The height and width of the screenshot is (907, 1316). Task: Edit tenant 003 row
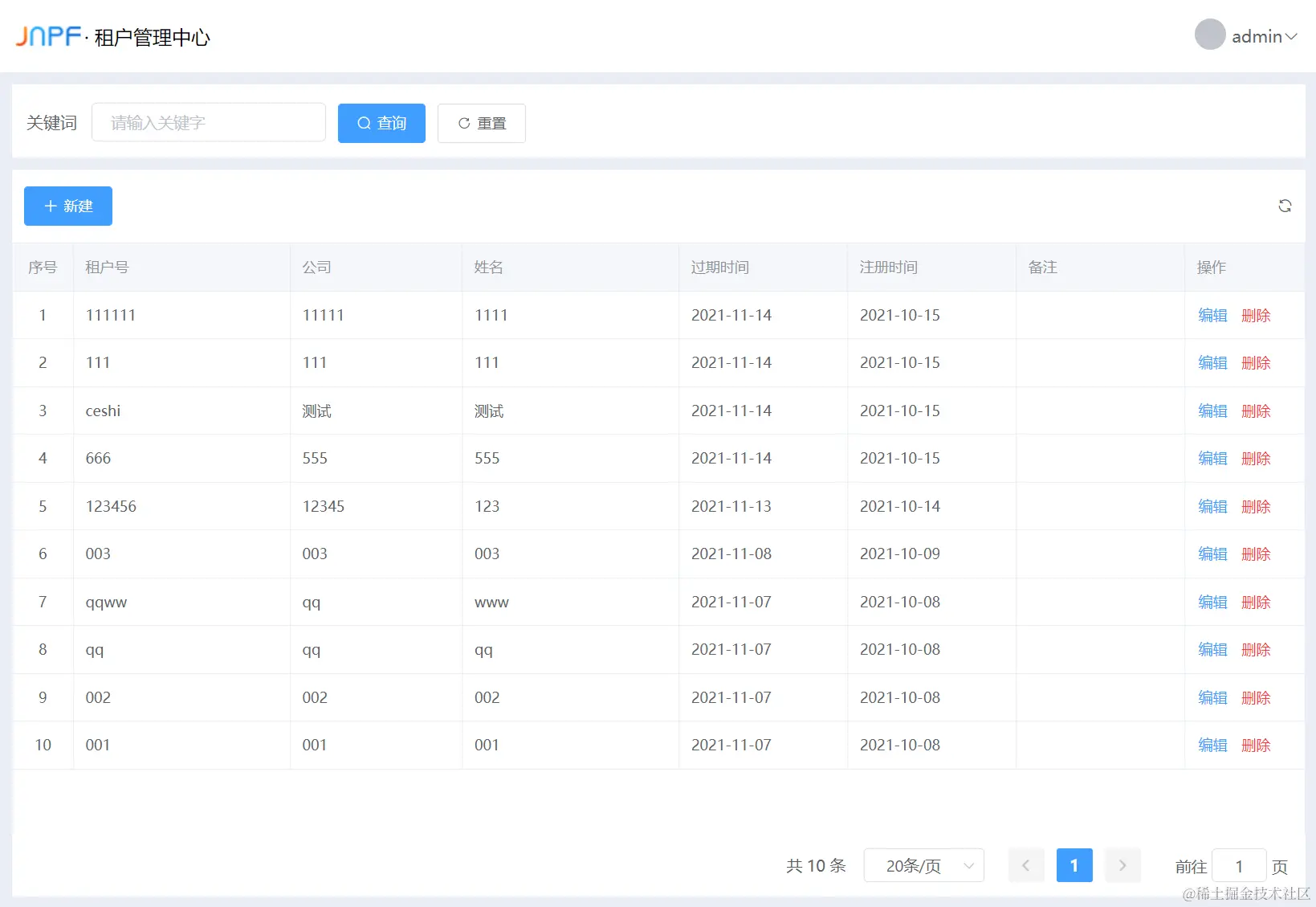click(1212, 554)
